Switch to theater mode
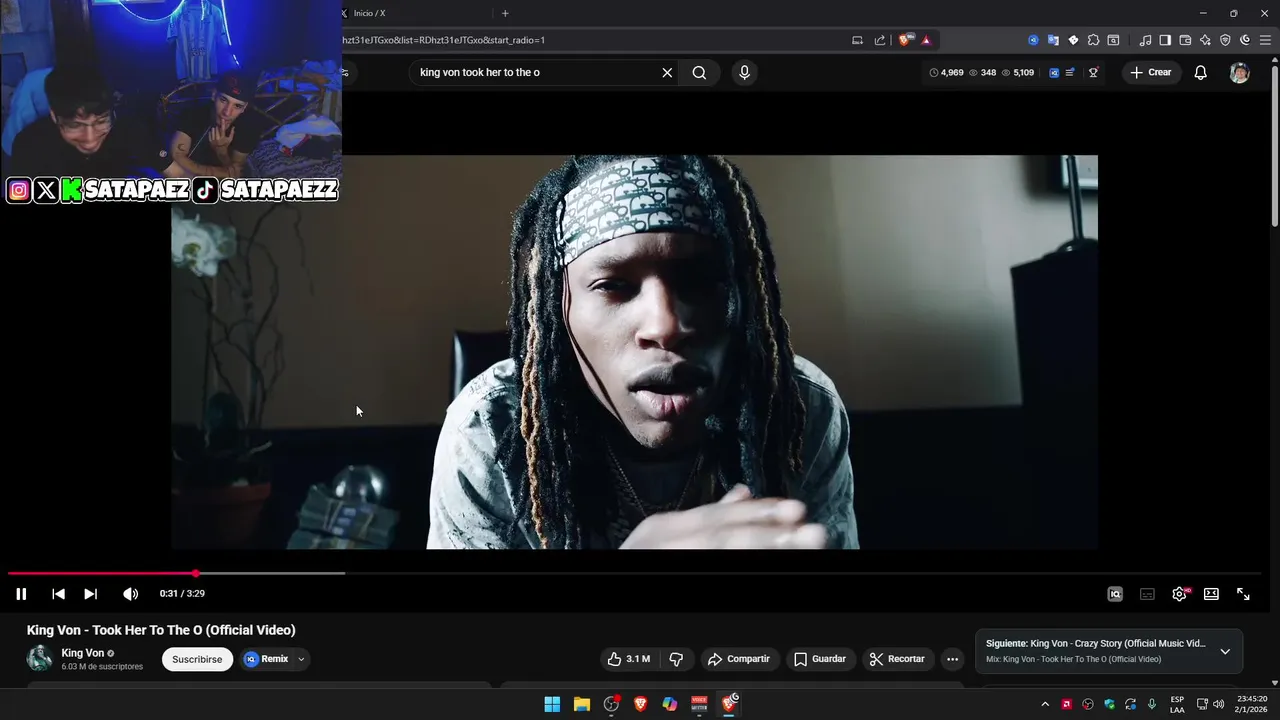1280x720 pixels. point(1211,594)
